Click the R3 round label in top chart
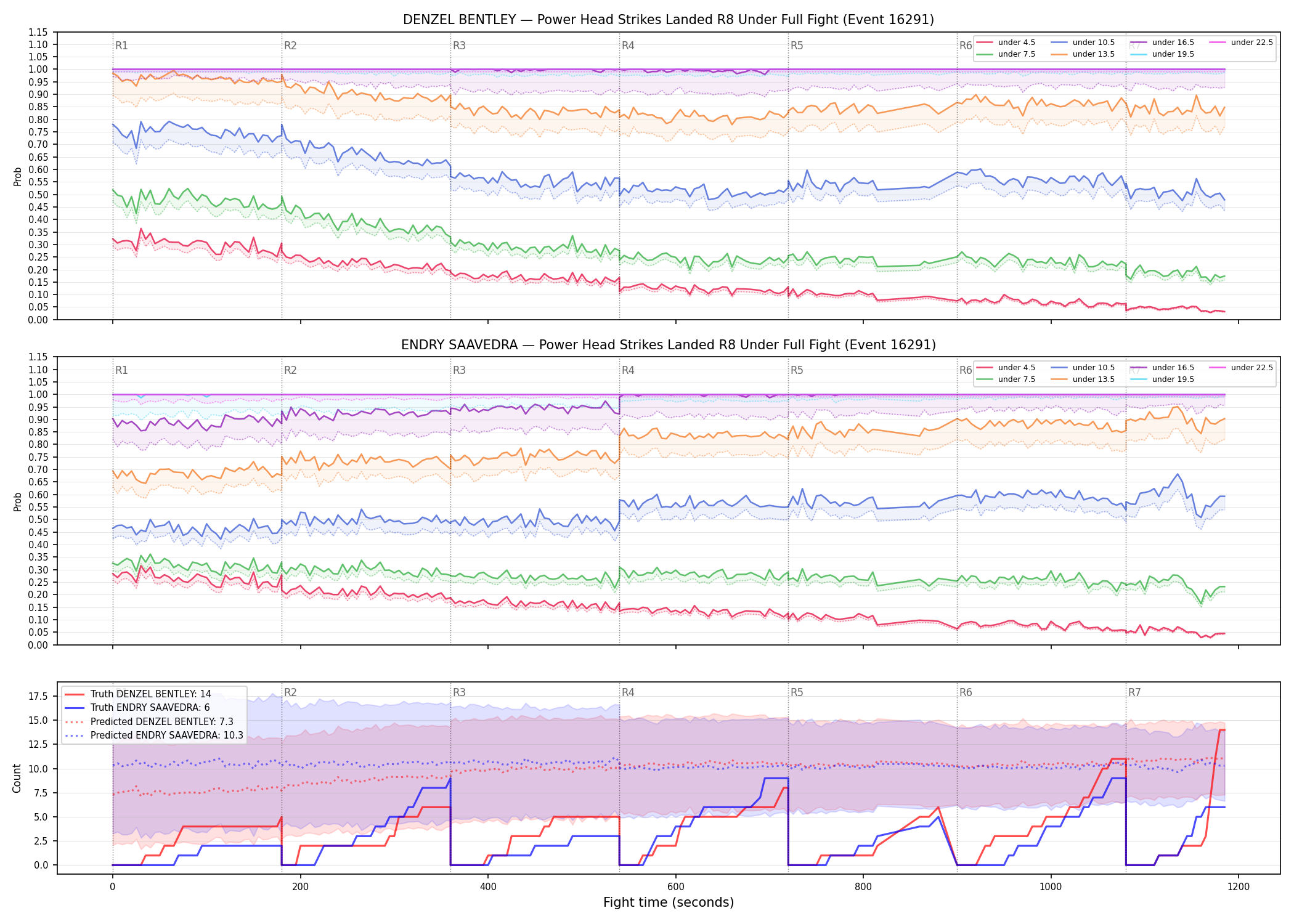1294x924 pixels. tap(459, 46)
